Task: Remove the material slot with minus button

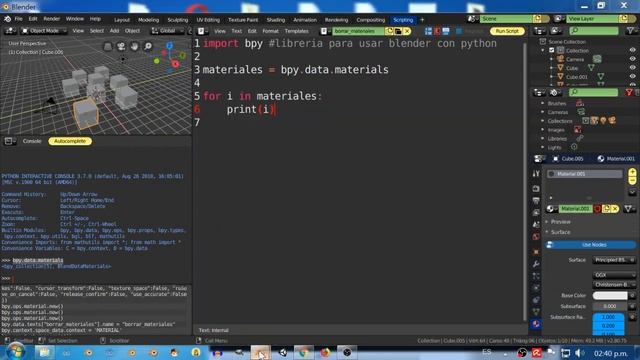Action: coord(632,180)
